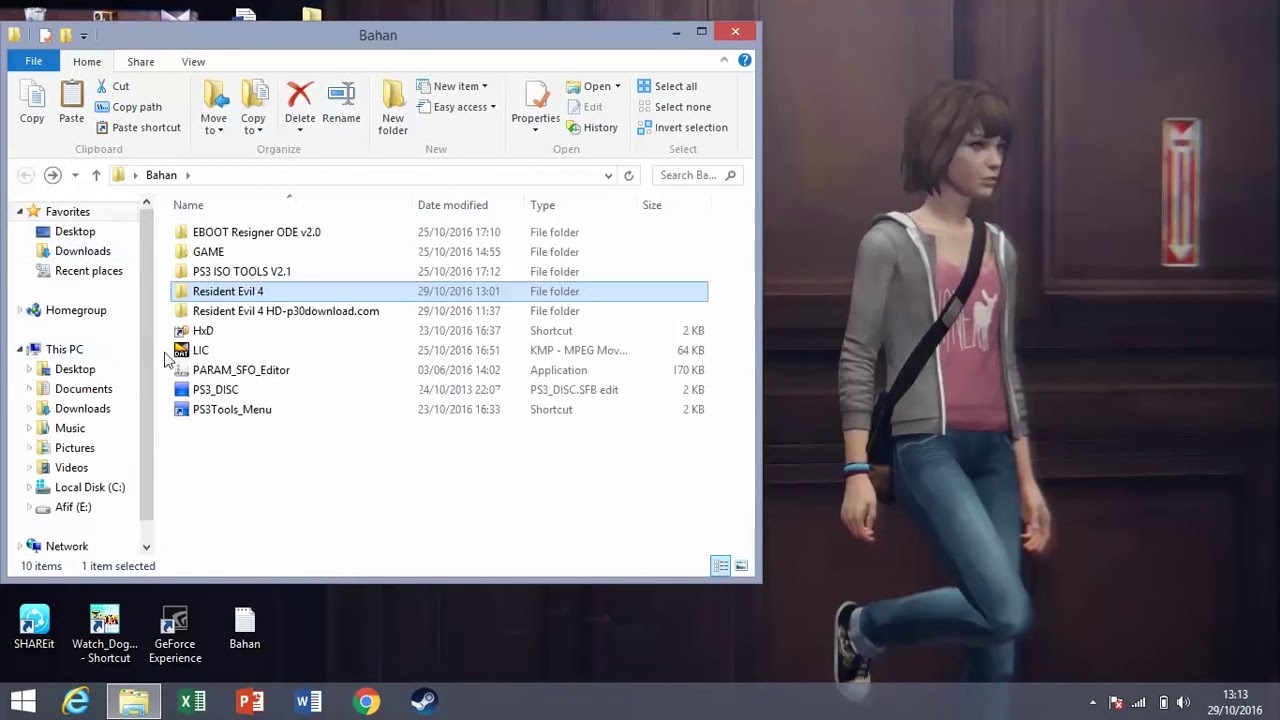1280x720 pixels.
Task: Switch to the Share ribbon tab
Action: [x=141, y=62]
